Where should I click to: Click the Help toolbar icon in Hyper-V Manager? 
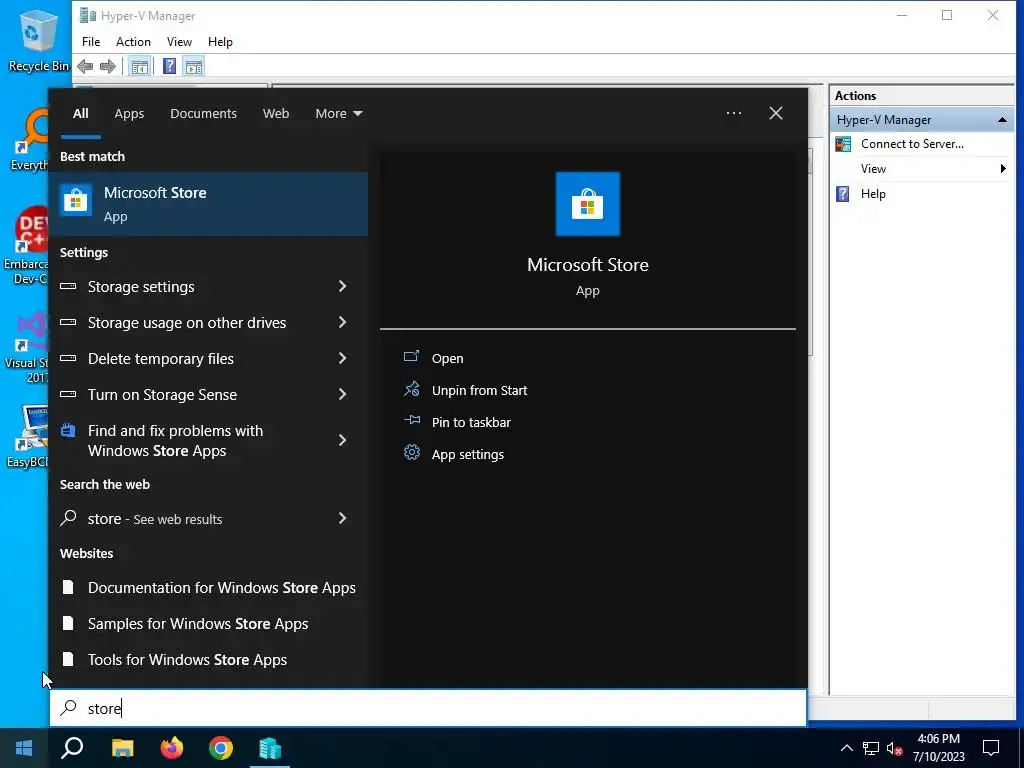(x=169, y=66)
